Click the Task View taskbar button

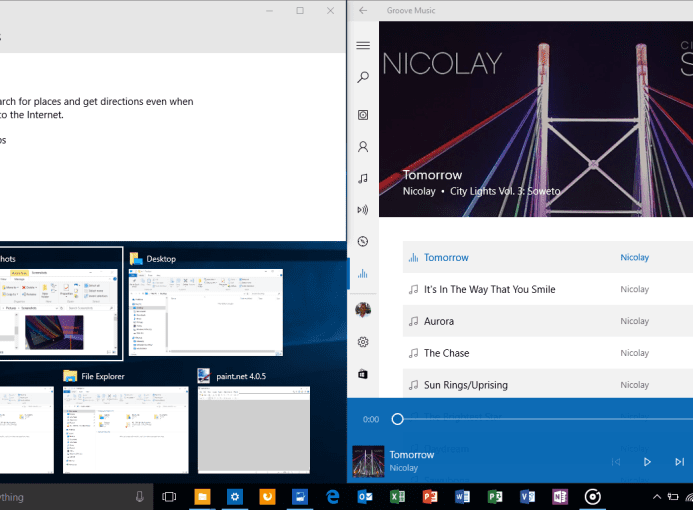click(169, 497)
